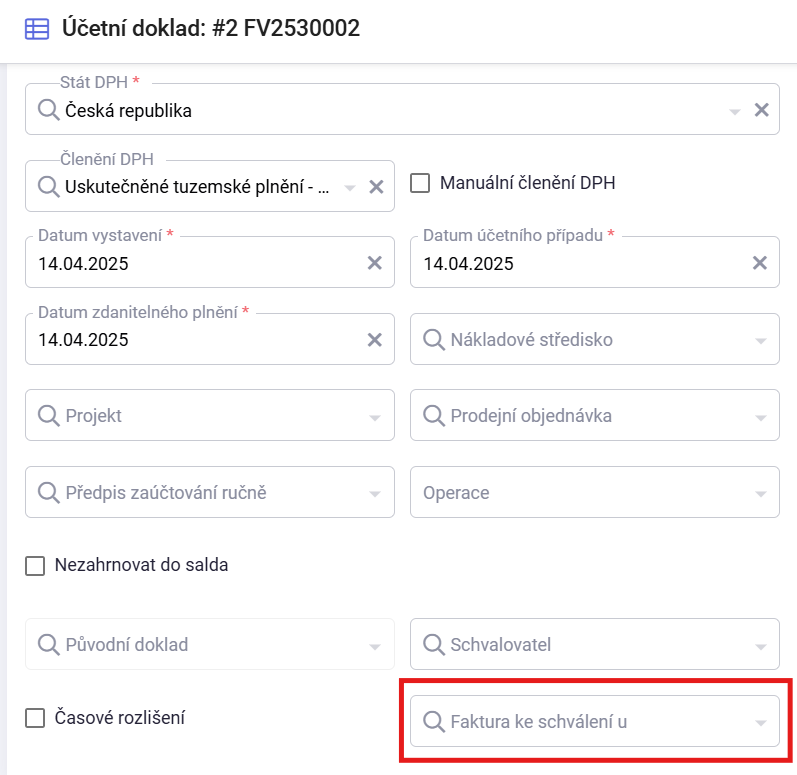The width and height of the screenshot is (797, 775).
Task: Clear the Datum vystavení date
Action: pyautogui.click(x=375, y=263)
